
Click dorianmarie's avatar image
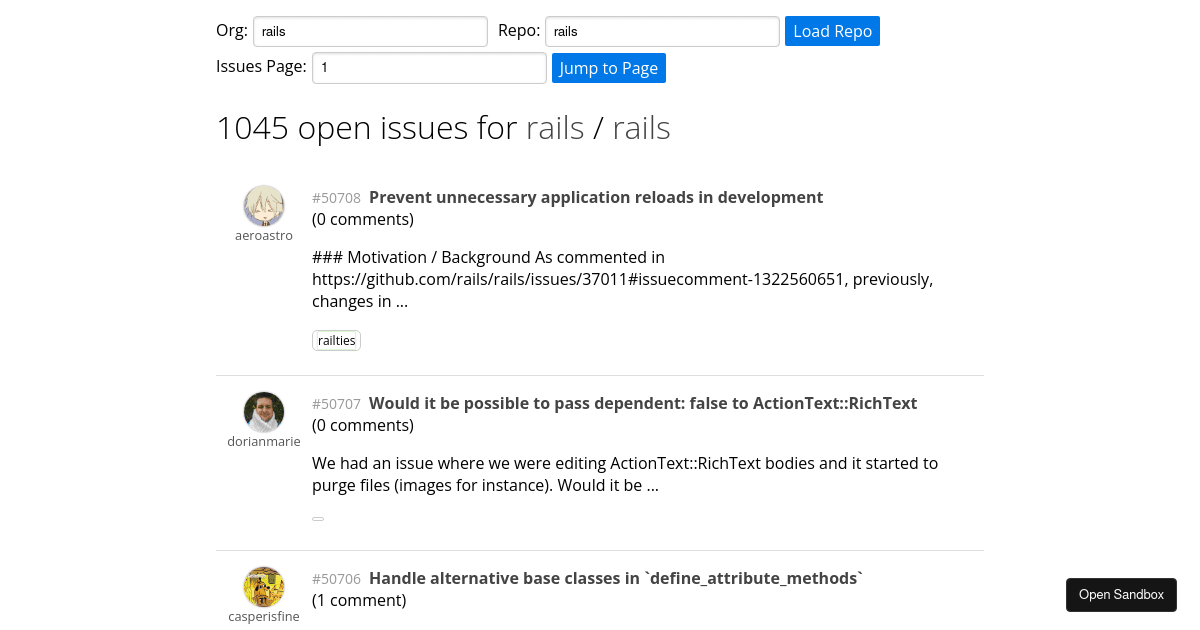(264, 412)
